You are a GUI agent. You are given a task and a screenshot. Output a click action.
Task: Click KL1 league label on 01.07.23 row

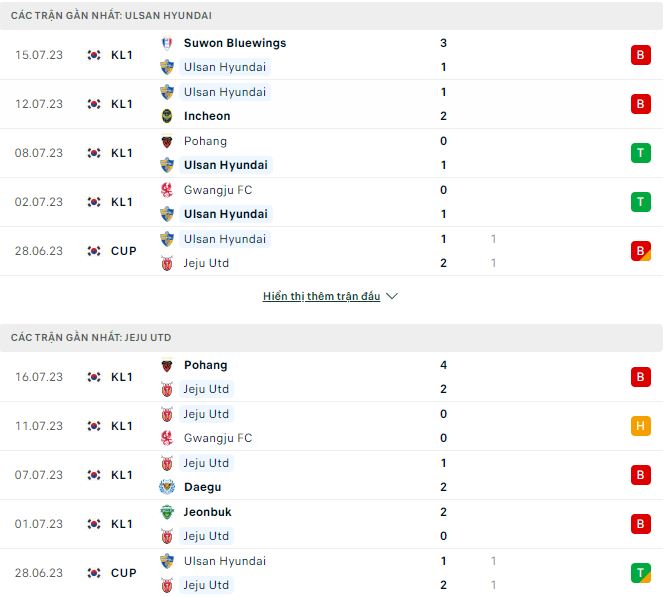click(122, 524)
